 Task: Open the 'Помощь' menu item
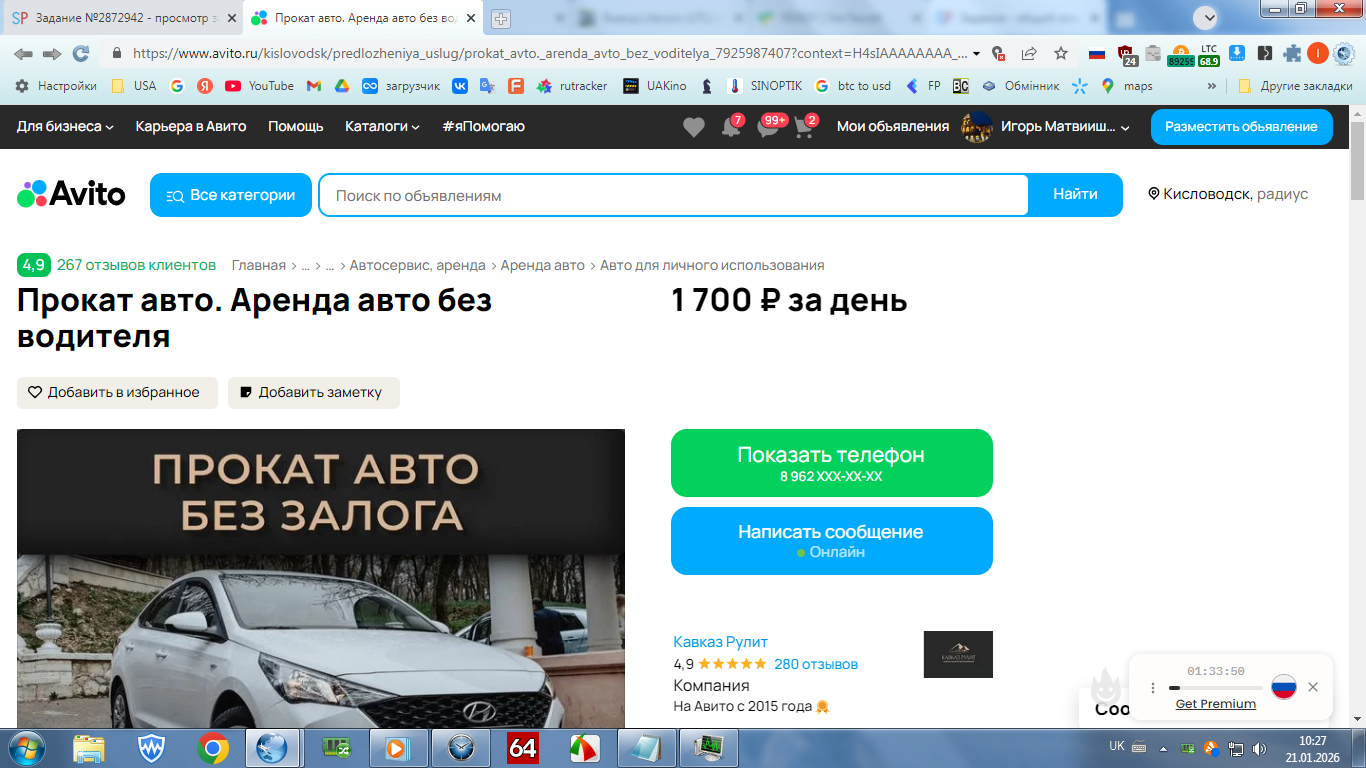coord(296,127)
